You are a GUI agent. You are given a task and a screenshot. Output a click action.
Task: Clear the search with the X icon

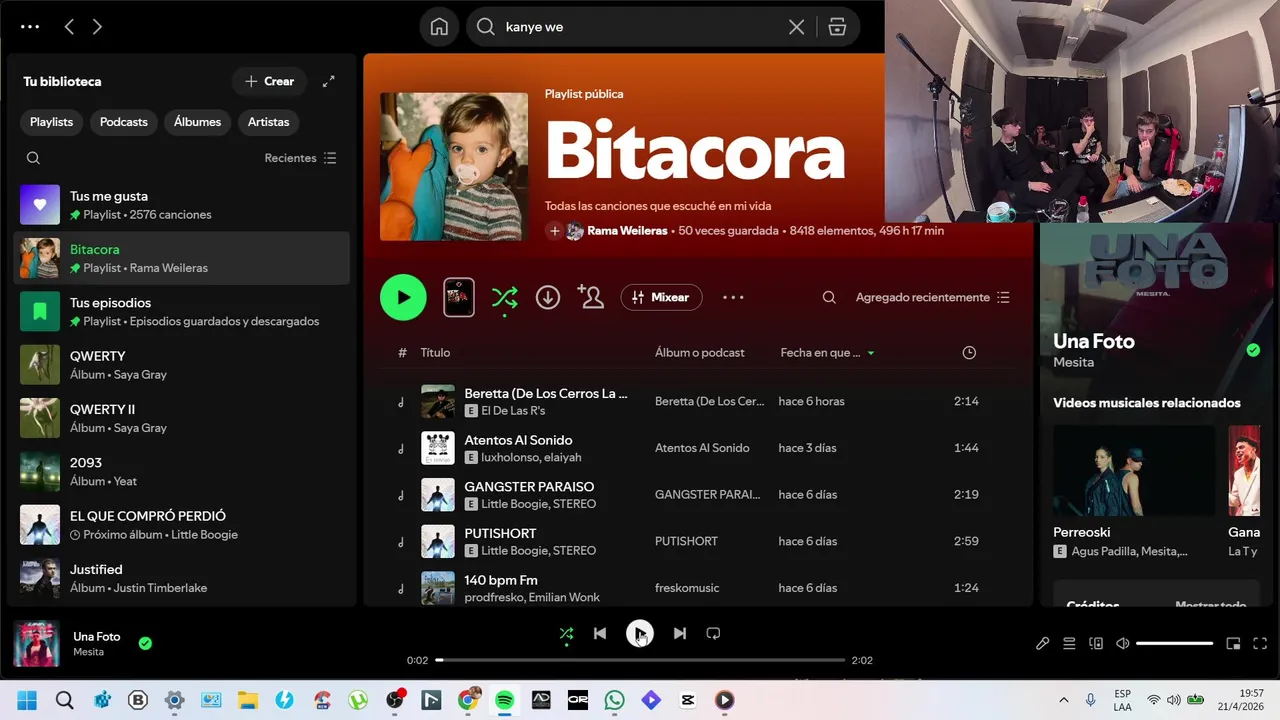pos(796,27)
